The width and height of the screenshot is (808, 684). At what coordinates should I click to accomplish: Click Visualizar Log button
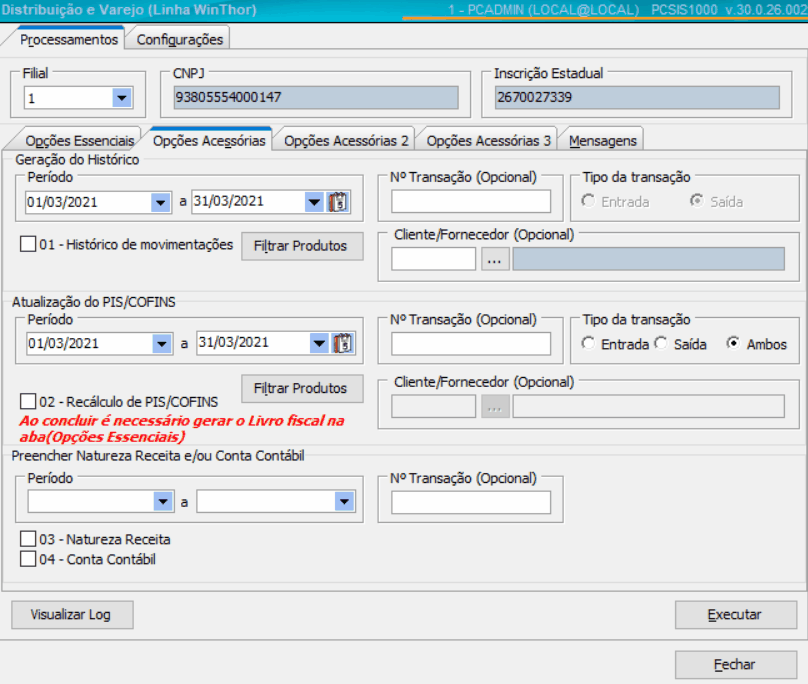(x=72, y=614)
